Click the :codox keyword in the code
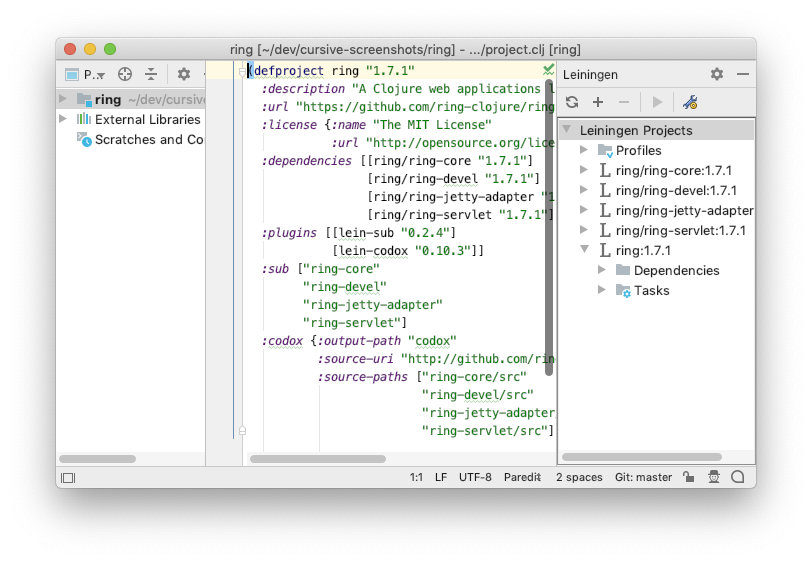812x562 pixels. pos(282,341)
